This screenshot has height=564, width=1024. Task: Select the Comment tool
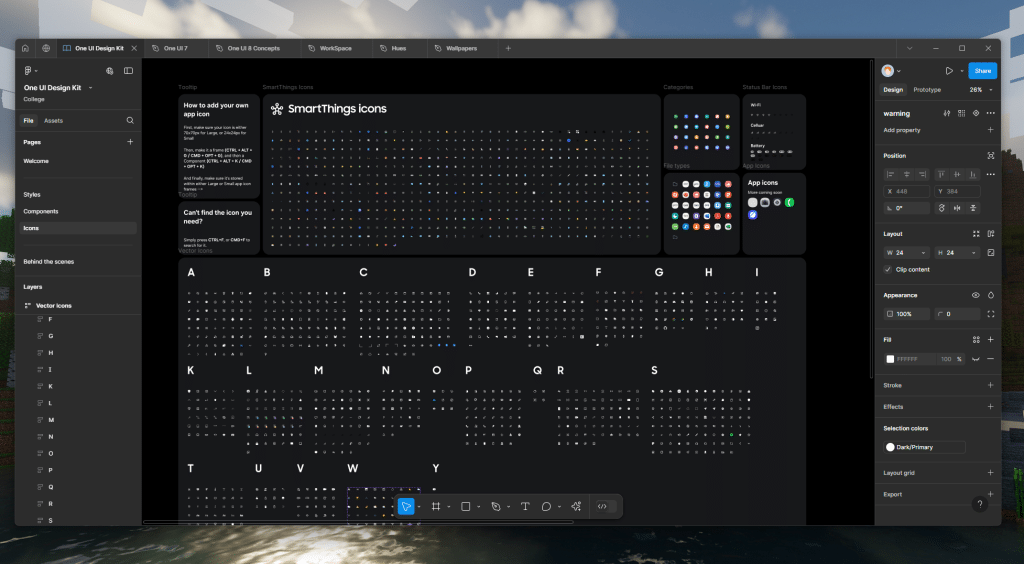click(x=546, y=507)
